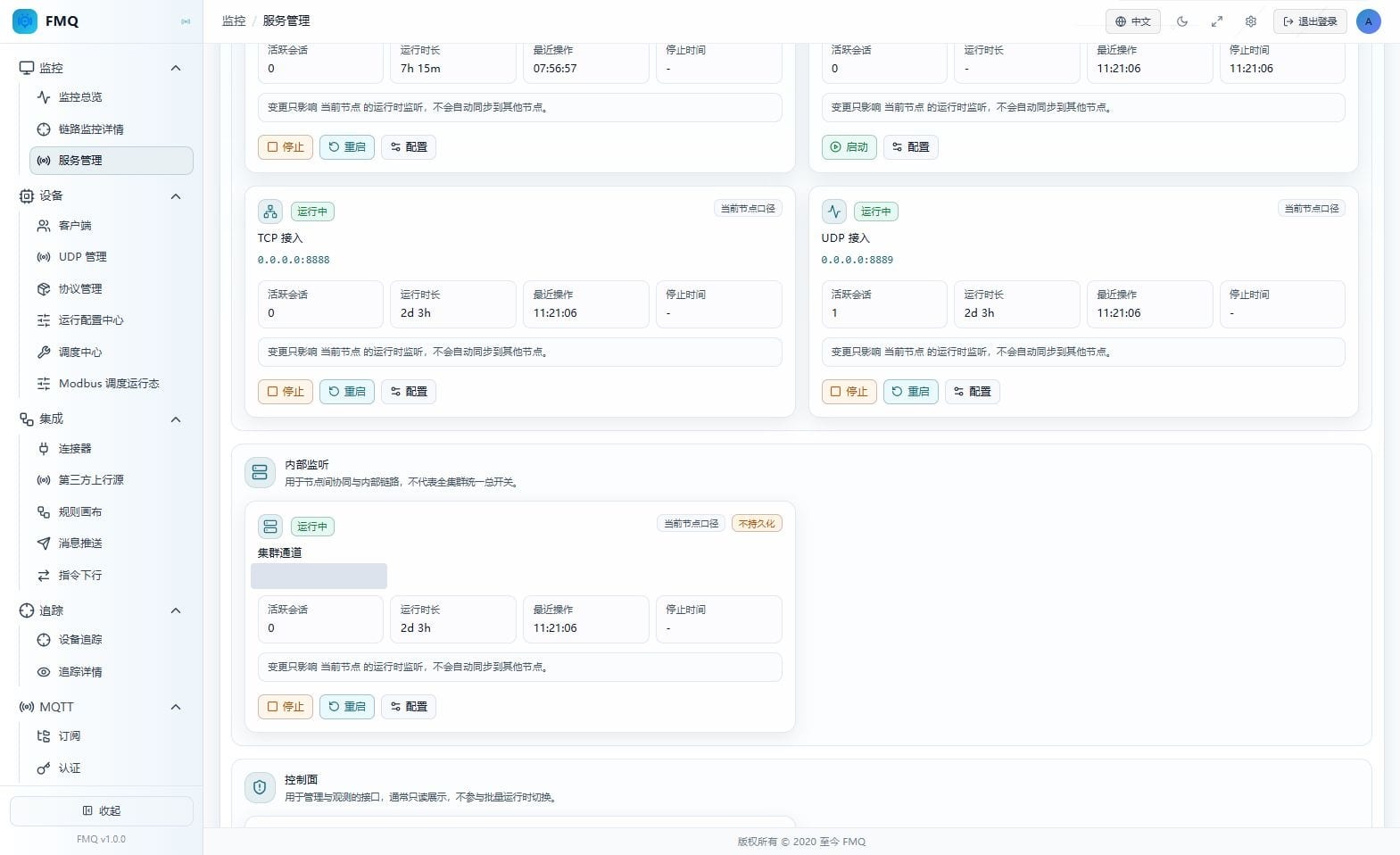Click the 内部监听 section server icon

[x=260, y=472]
